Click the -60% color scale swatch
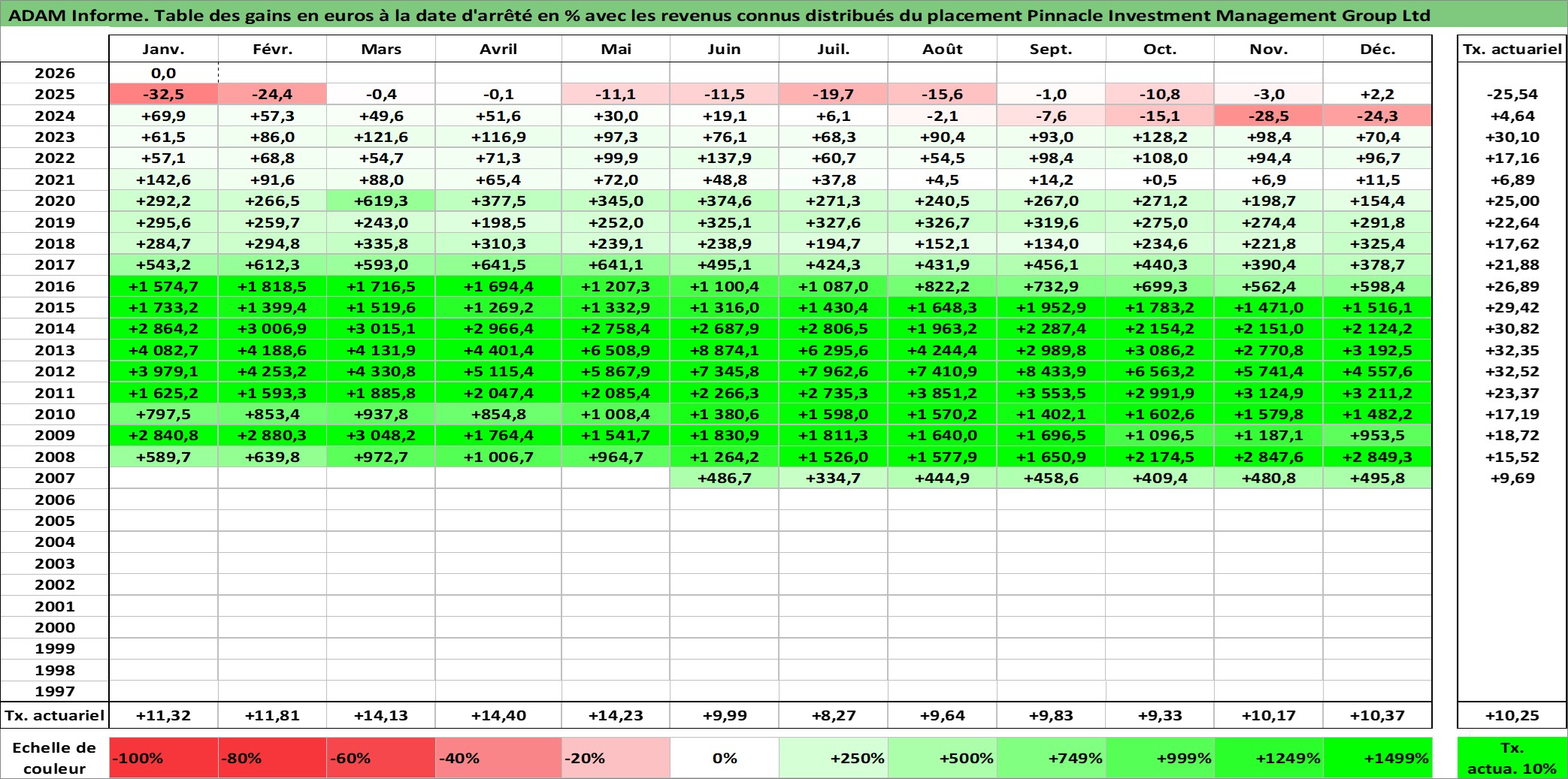 381,758
